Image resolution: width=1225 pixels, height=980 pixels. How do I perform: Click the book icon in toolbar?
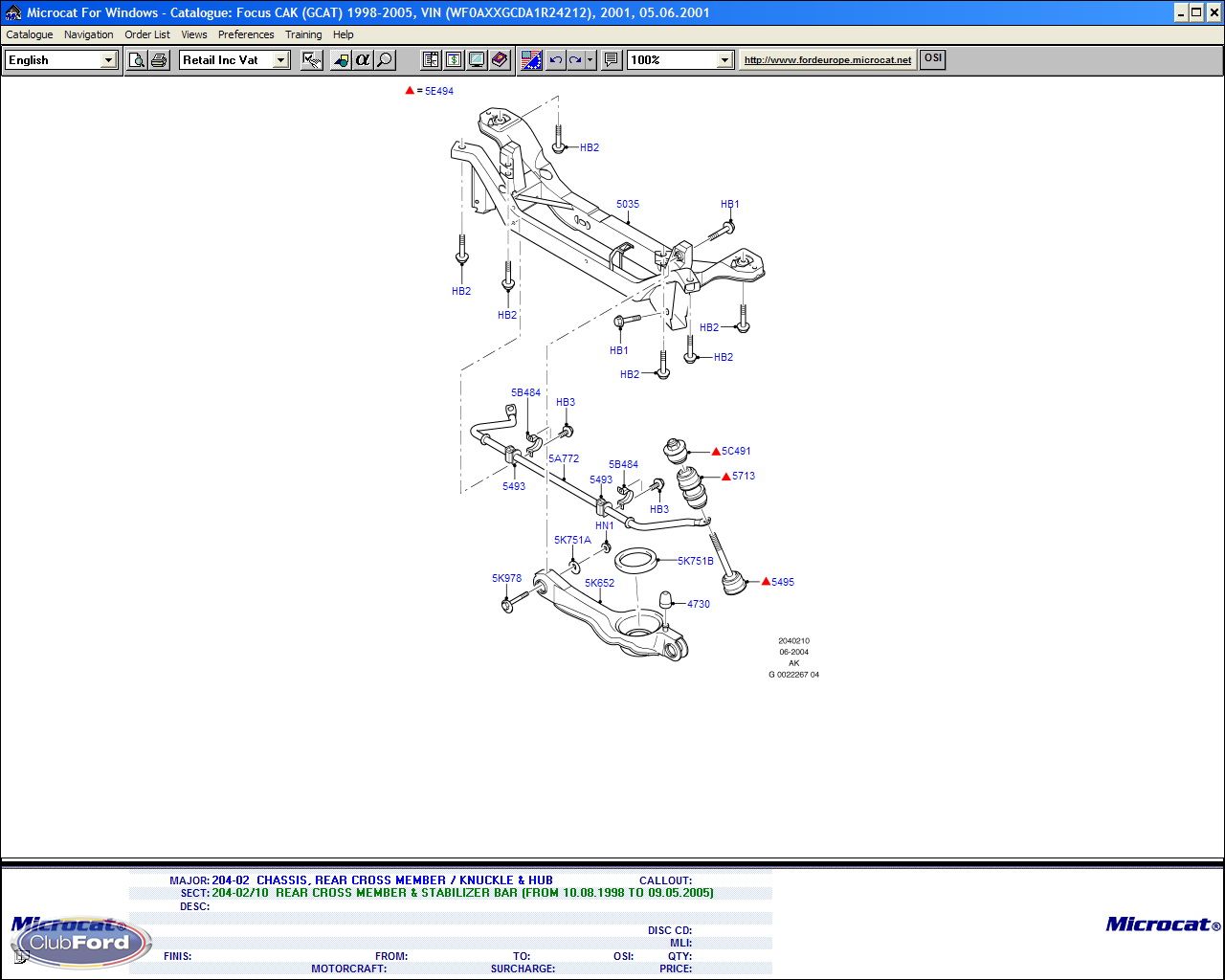[500, 60]
